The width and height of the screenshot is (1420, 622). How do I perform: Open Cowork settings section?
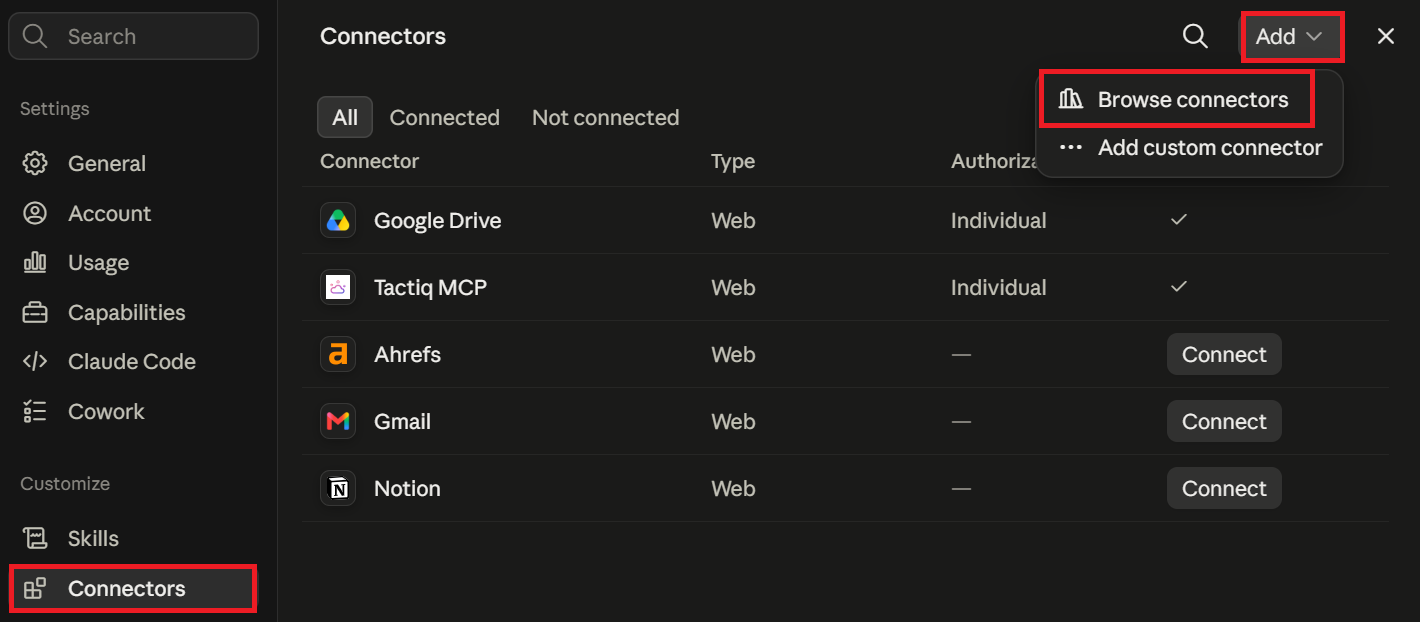click(106, 411)
